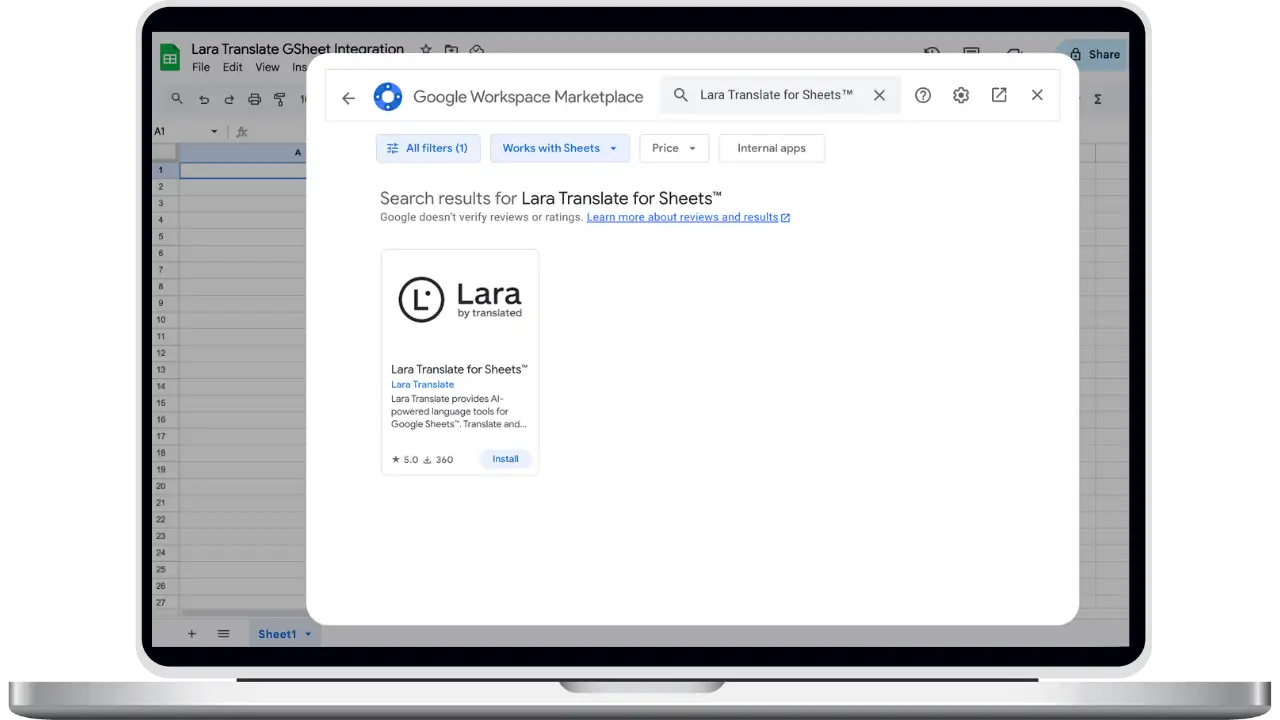
Task: Open the search magnifier in the Sheets toolbar
Action: point(177,98)
